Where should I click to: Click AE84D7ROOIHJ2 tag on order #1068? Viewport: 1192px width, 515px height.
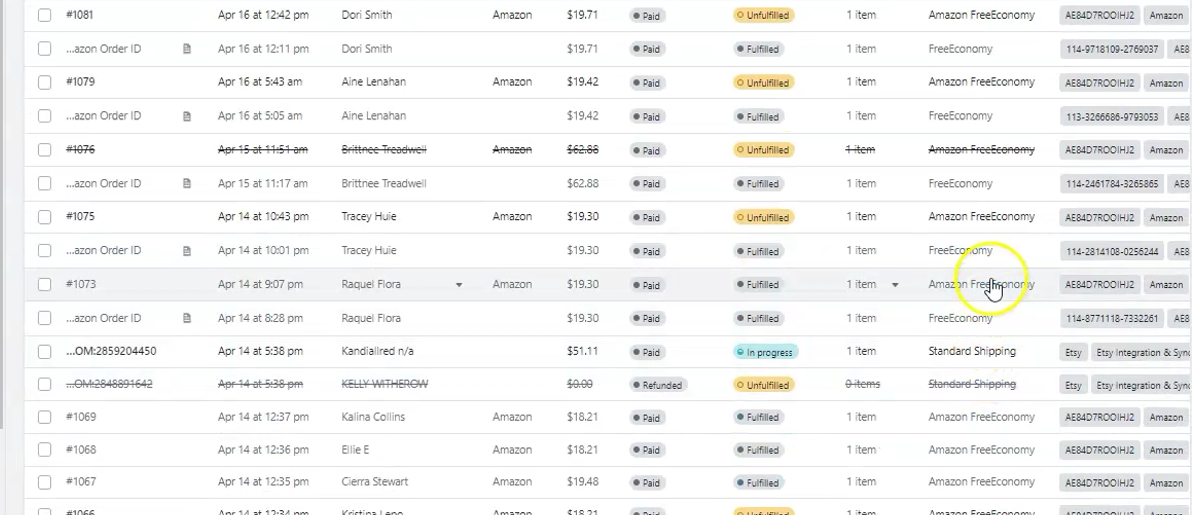(x=1099, y=450)
